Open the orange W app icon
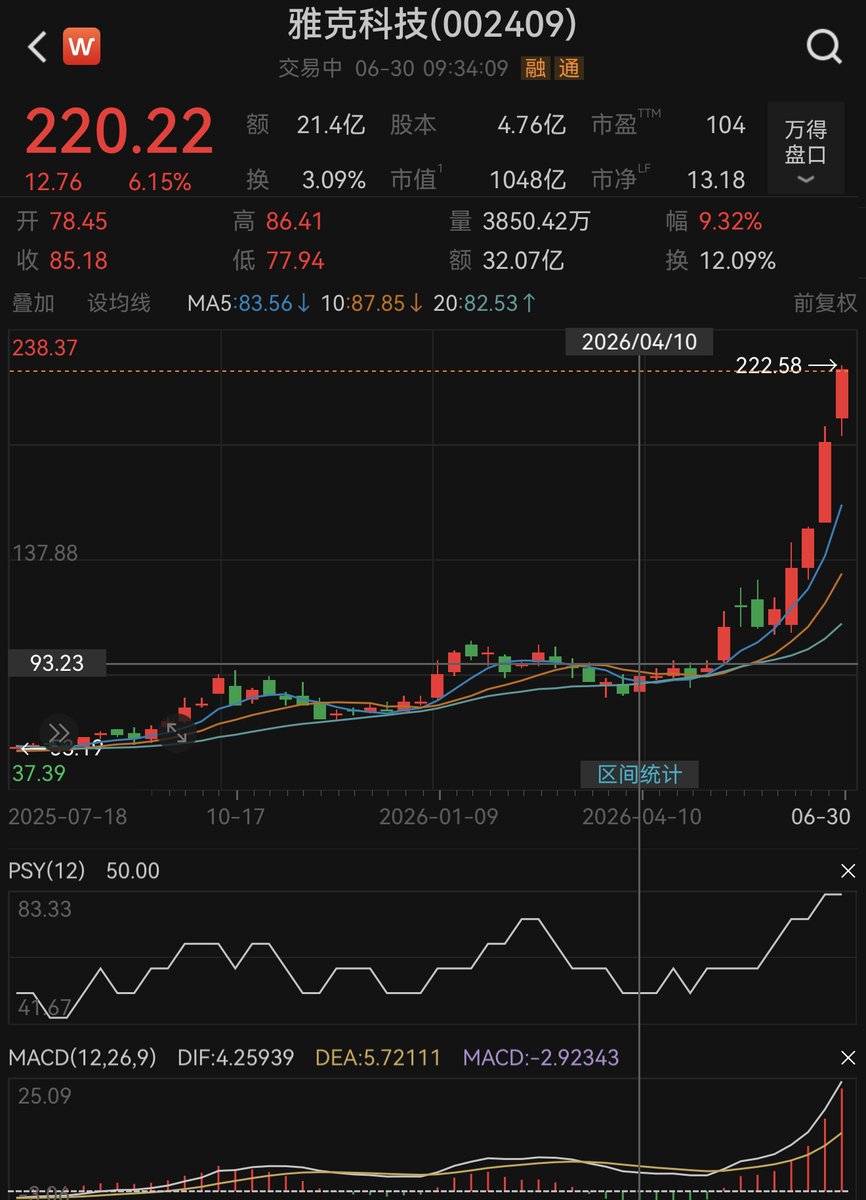866x1200 pixels. (81, 47)
